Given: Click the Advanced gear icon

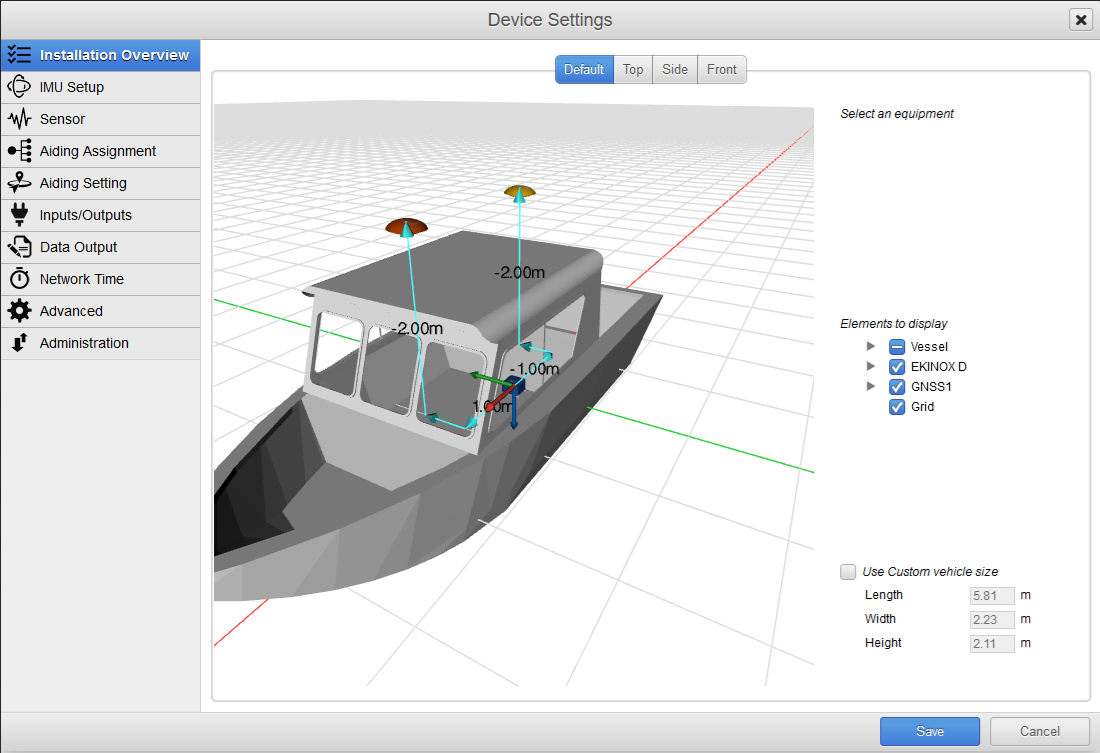Looking at the screenshot, I should 19,311.
